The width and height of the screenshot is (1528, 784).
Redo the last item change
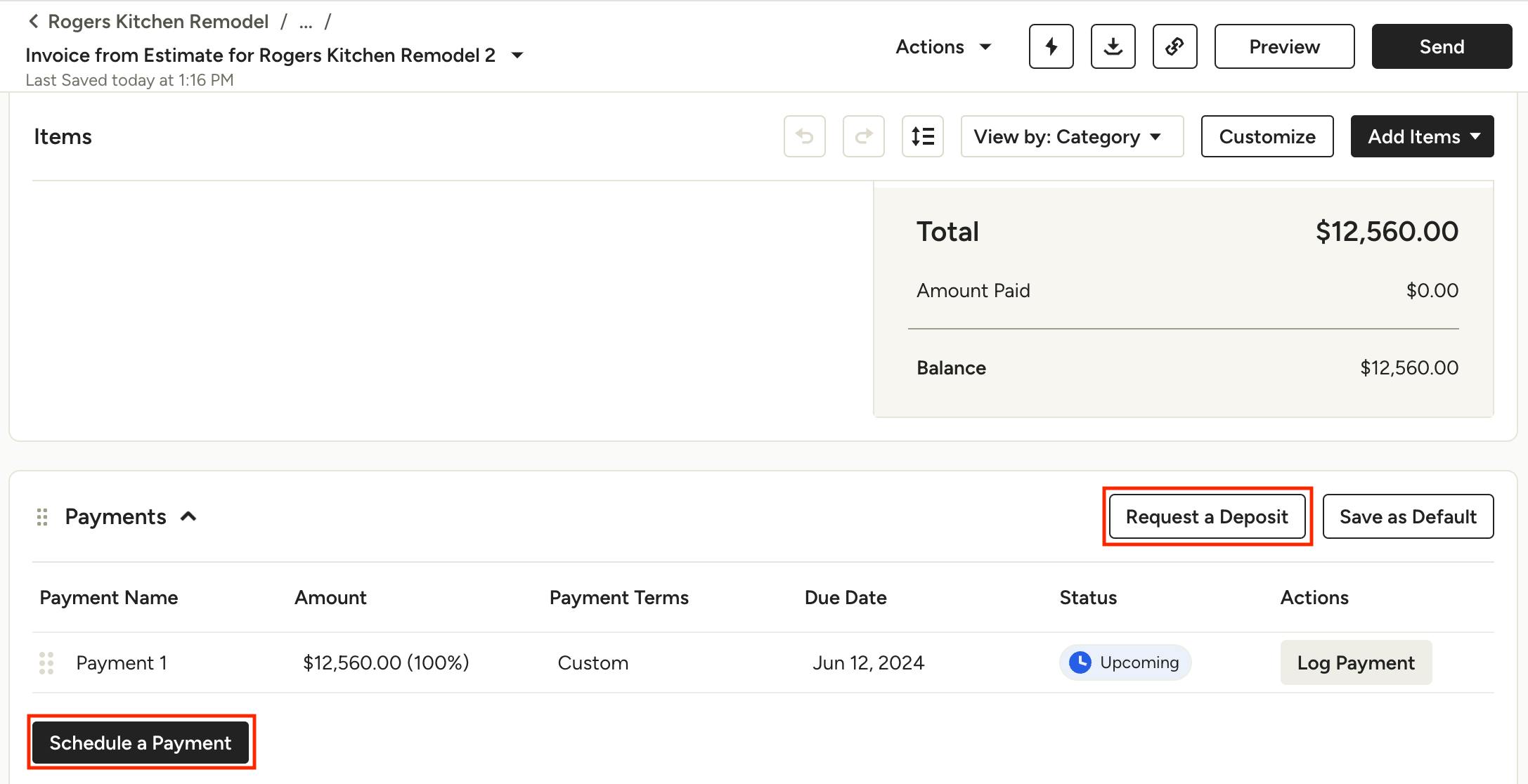click(x=863, y=136)
